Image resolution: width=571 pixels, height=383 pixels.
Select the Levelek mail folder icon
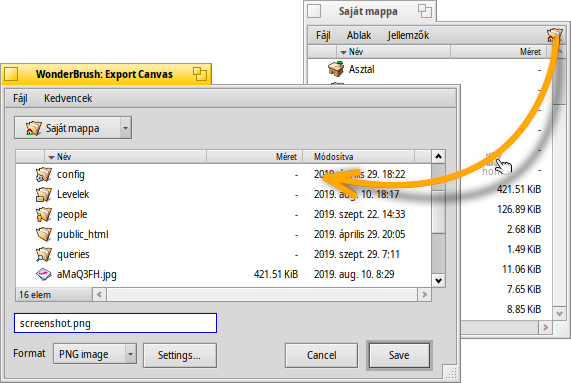pos(44,194)
